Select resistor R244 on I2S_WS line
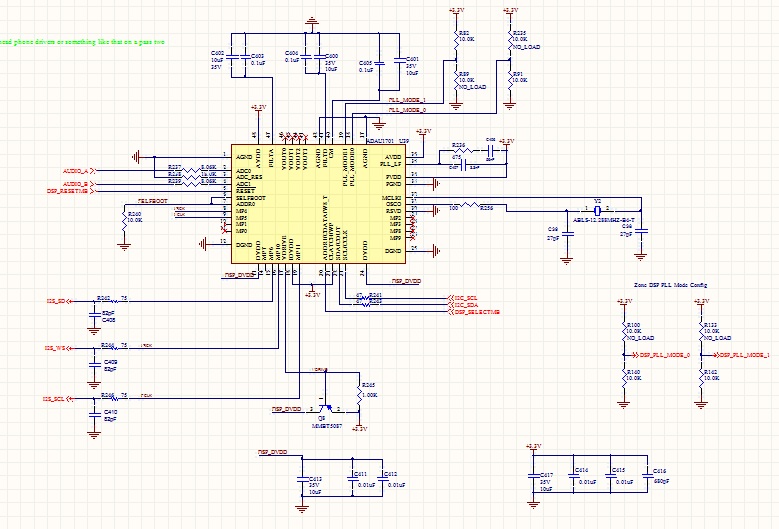The image size is (779, 529). click(x=114, y=348)
